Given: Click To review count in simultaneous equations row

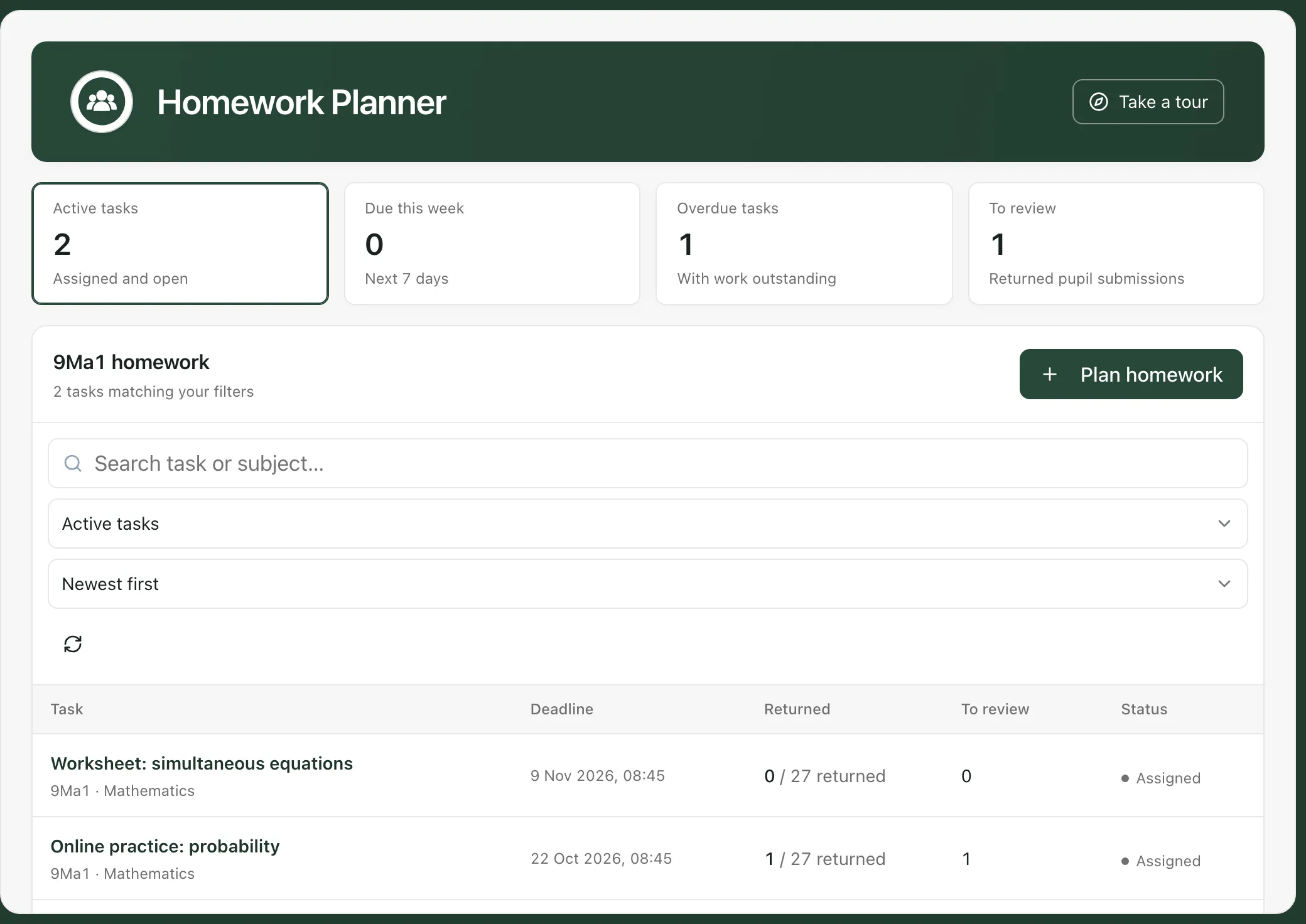Looking at the screenshot, I should click(966, 776).
